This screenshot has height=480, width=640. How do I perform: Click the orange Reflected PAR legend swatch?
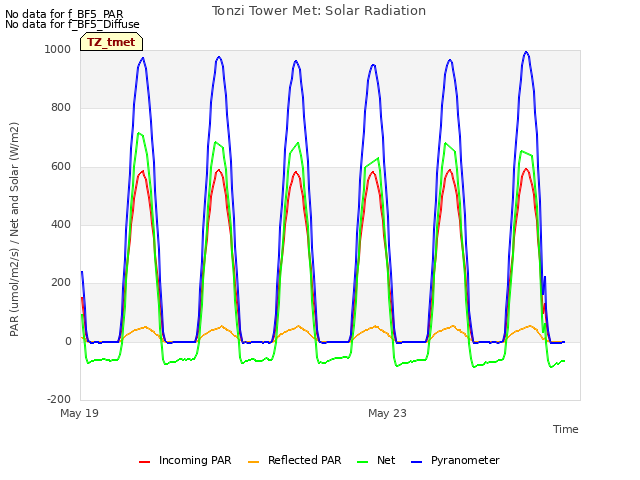[x=253, y=462]
